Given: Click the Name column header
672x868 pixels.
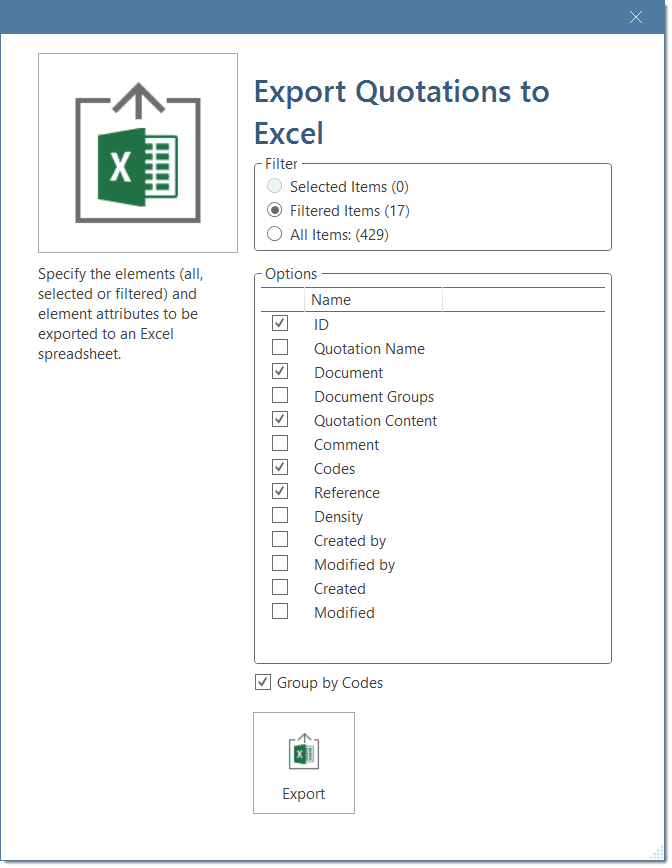Looking at the screenshot, I should pyautogui.click(x=373, y=299).
